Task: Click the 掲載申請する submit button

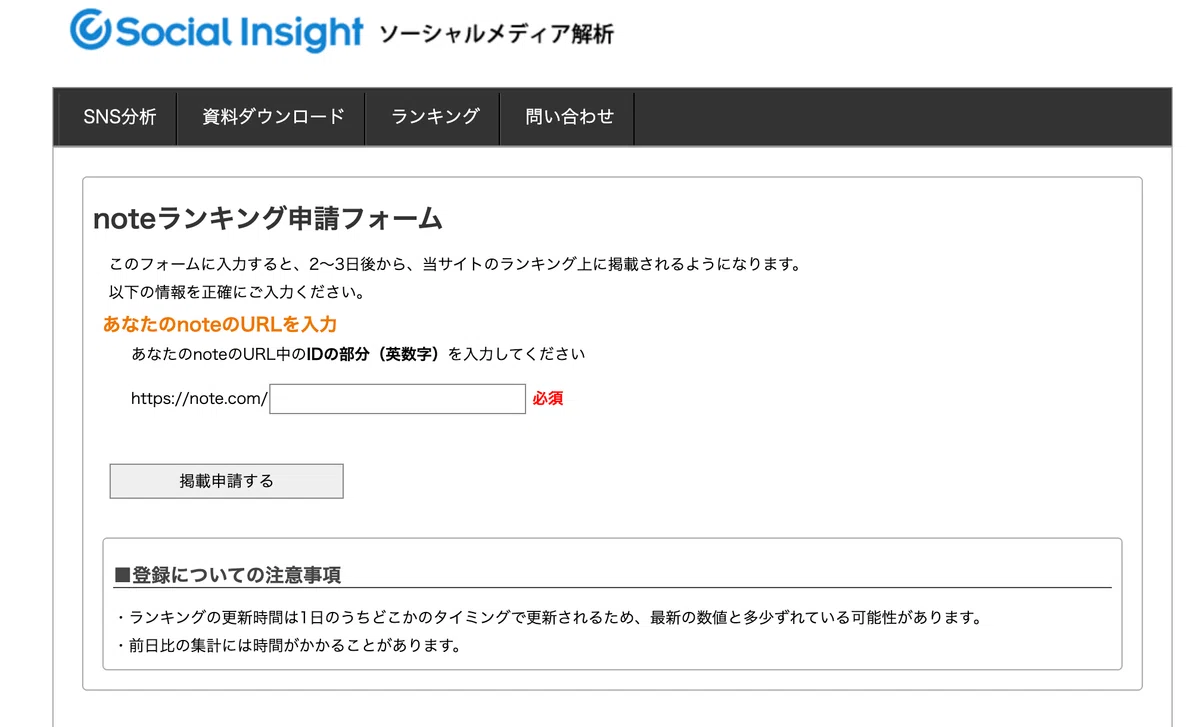Action: point(226,481)
